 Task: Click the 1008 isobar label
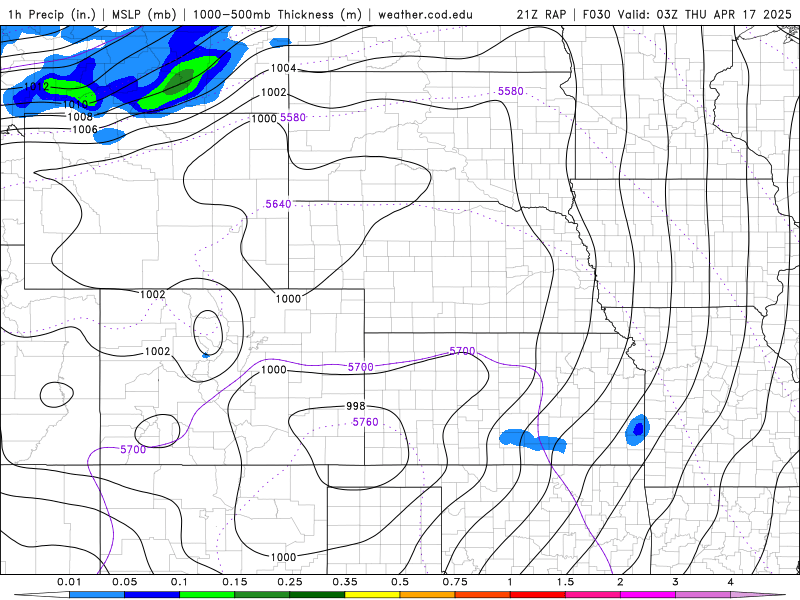coord(80,117)
